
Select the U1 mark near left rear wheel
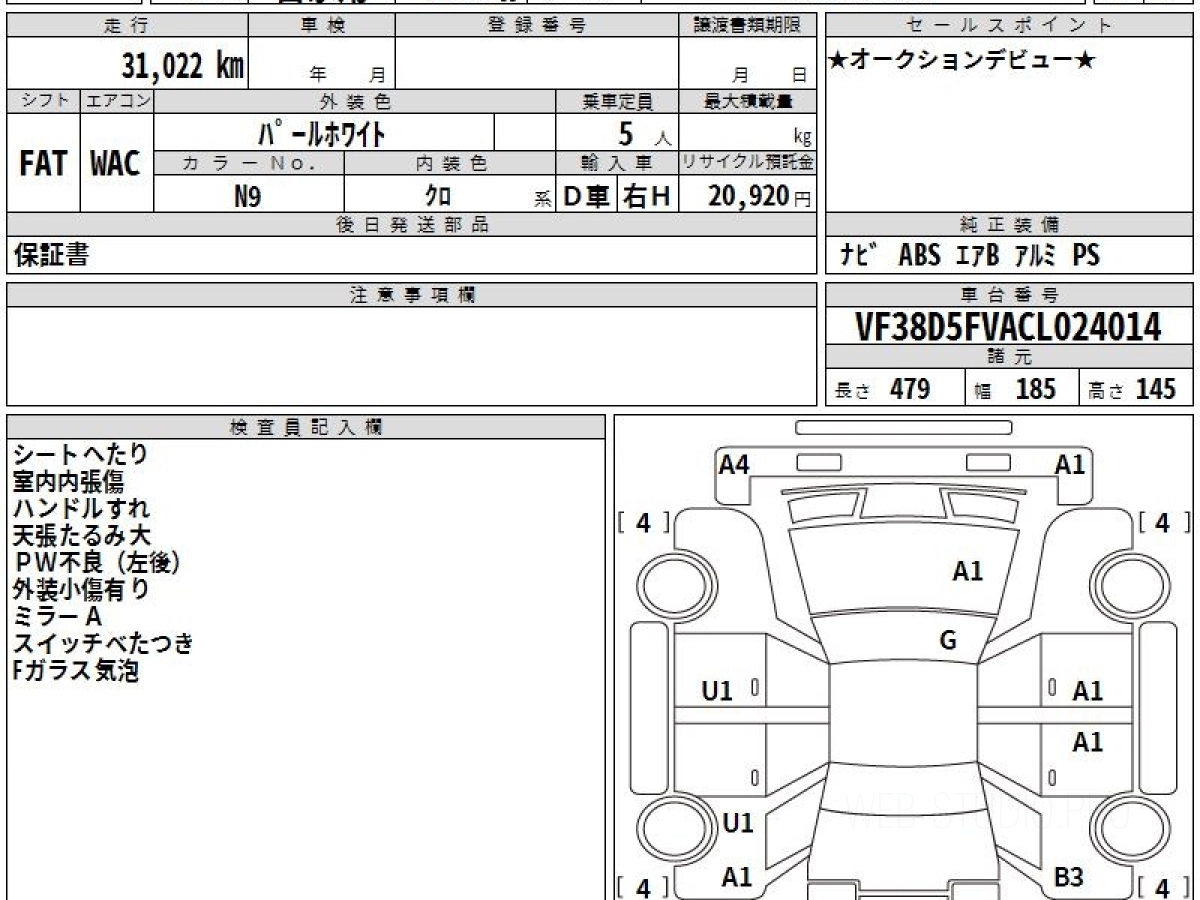[737, 823]
